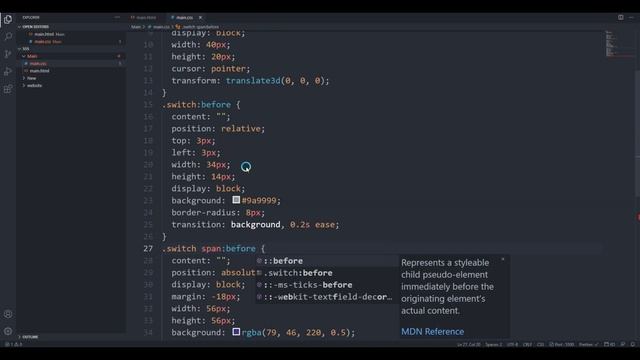Open the Source Control view

8,54
